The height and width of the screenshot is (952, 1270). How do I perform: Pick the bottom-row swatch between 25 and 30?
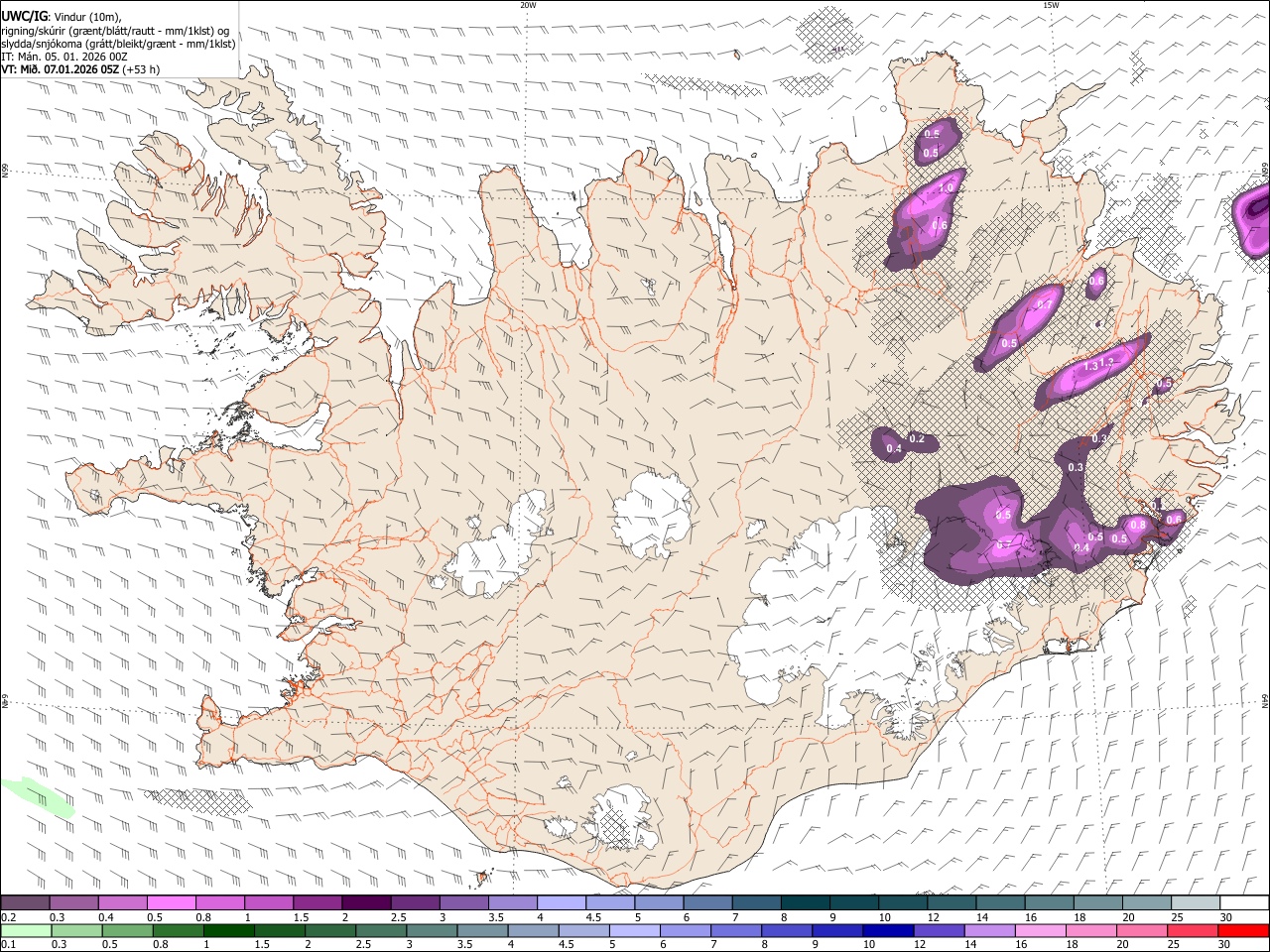1191,931
